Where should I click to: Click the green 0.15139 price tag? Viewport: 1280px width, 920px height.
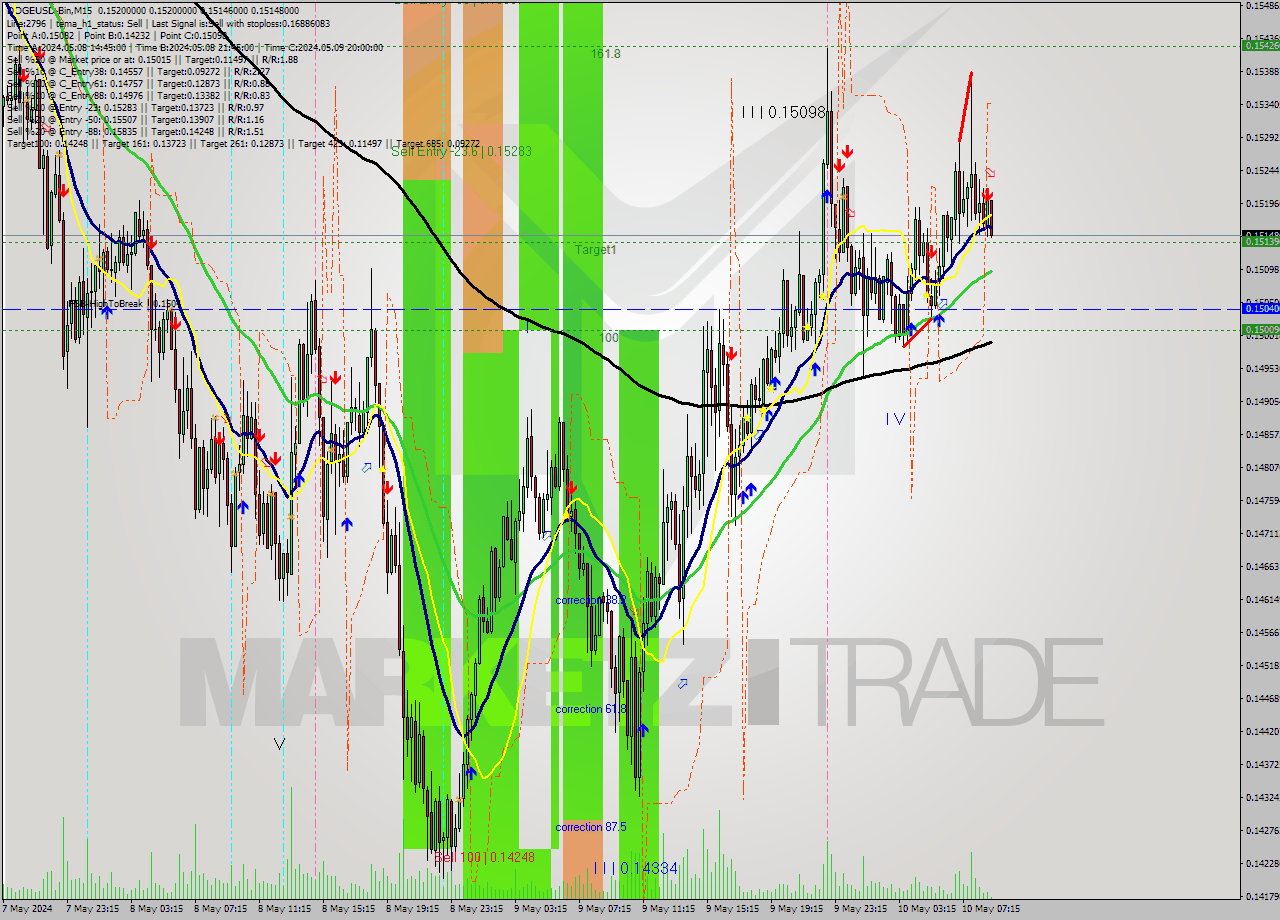click(1260, 241)
